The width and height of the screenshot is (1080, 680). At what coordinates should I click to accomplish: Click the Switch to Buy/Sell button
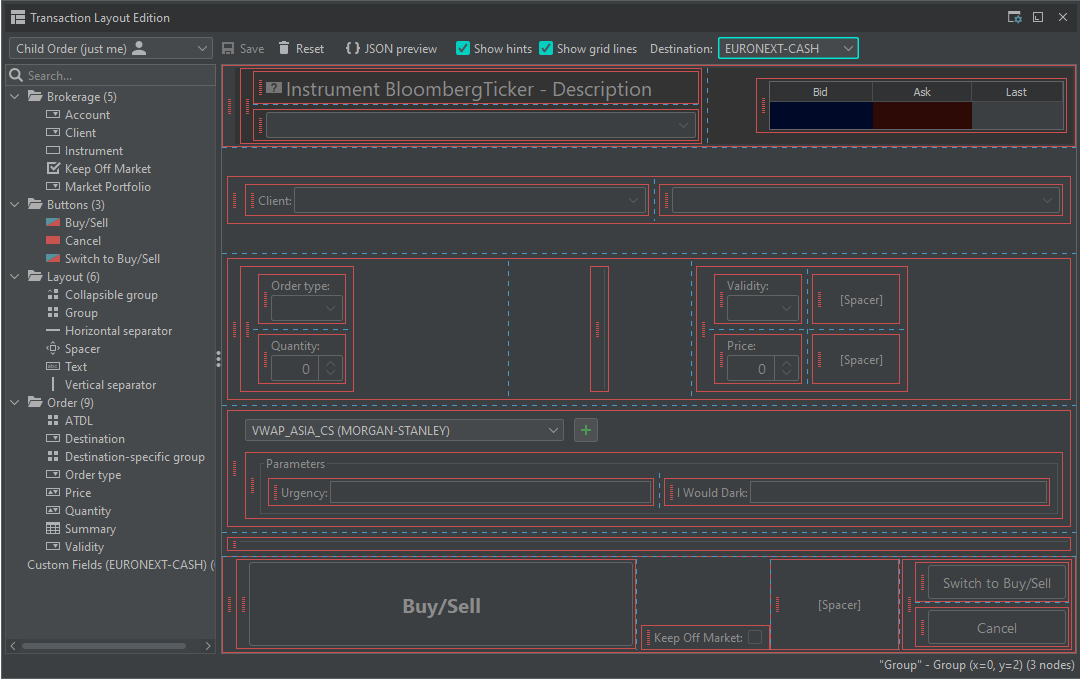click(x=996, y=582)
